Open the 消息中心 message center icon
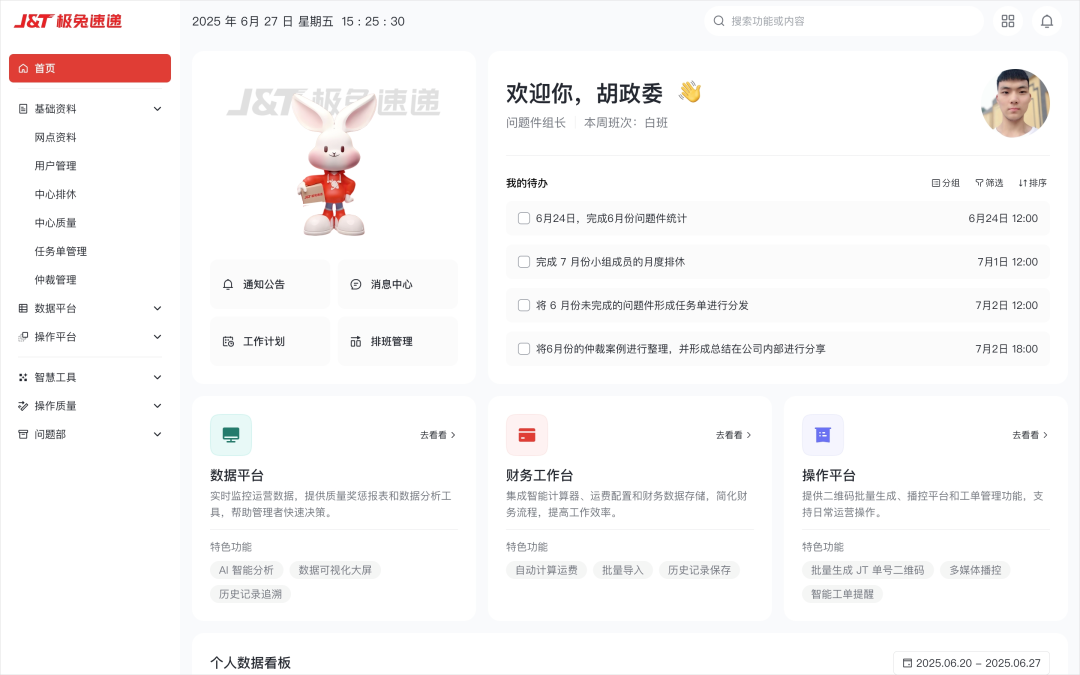Viewport: 1080px width, 675px height. tap(355, 284)
